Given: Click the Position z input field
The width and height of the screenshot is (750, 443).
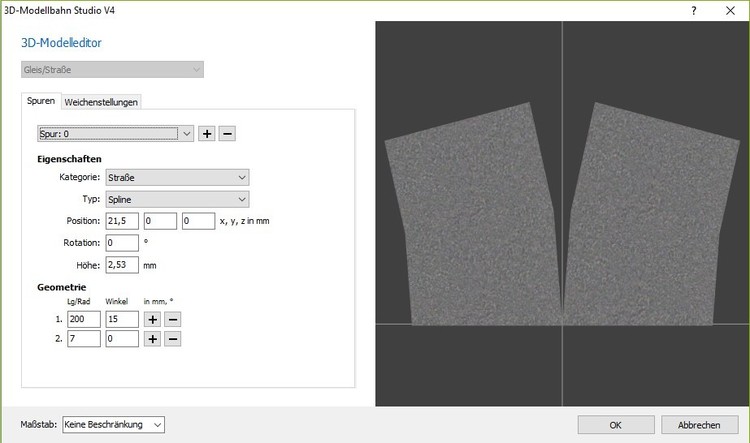Looking at the screenshot, I should (199, 221).
